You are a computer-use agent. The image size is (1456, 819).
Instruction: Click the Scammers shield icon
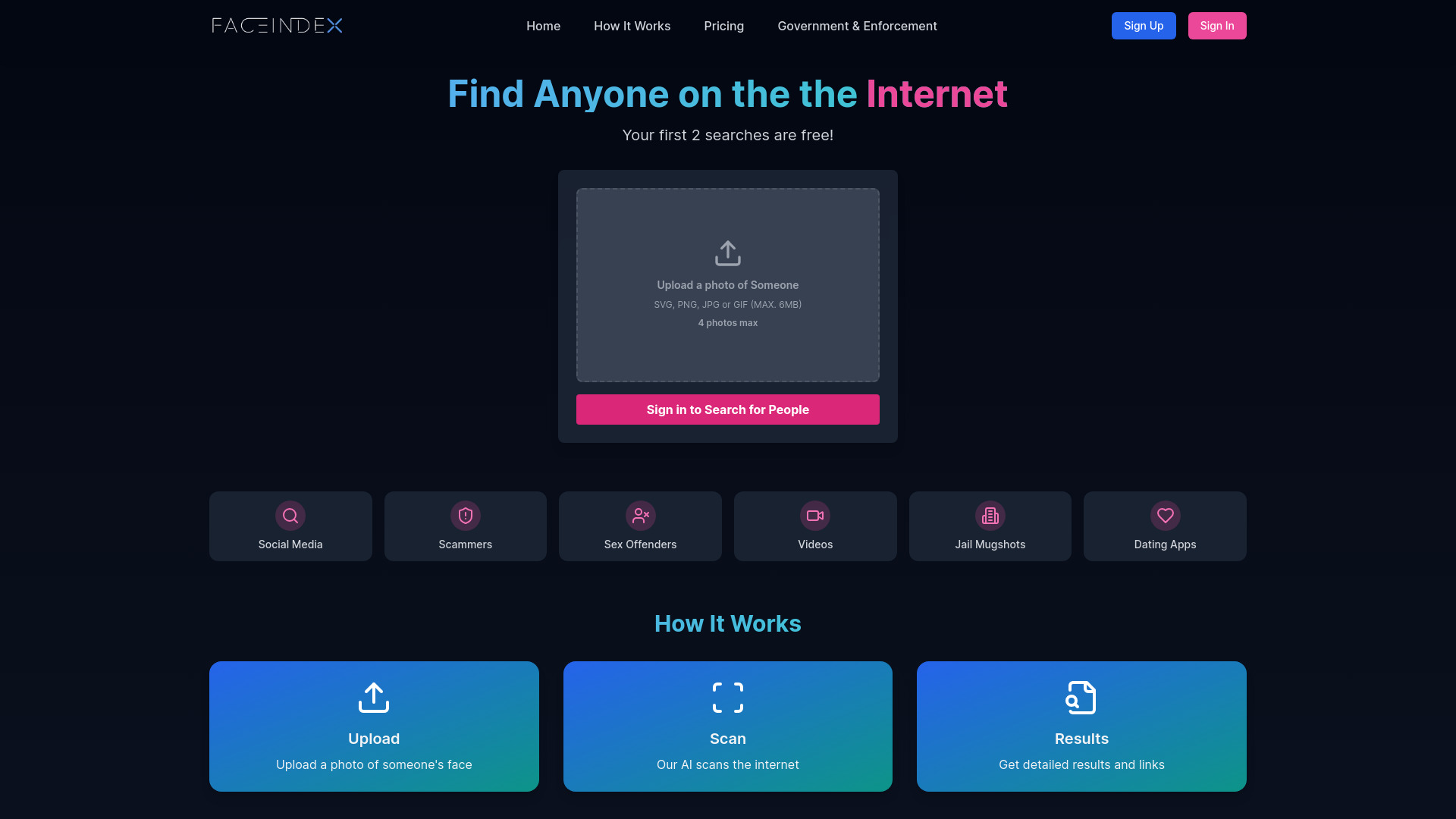465,515
